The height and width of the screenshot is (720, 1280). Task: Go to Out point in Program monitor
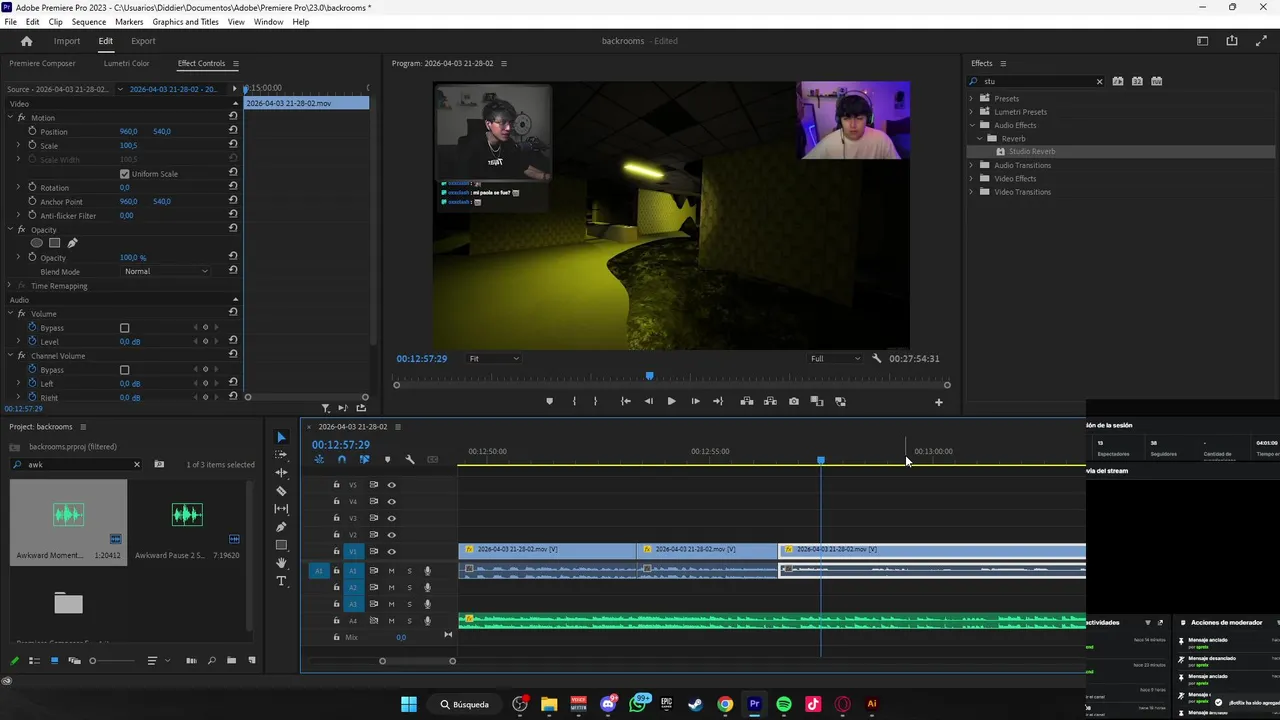pos(718,401)
